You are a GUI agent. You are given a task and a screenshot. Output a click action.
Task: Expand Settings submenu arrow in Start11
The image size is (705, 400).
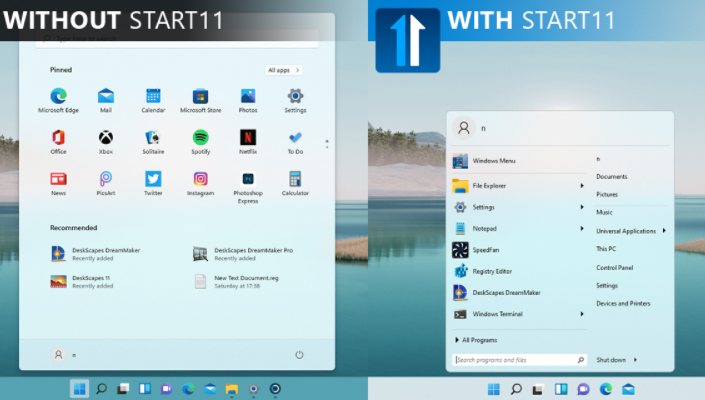tap(582, 207)
